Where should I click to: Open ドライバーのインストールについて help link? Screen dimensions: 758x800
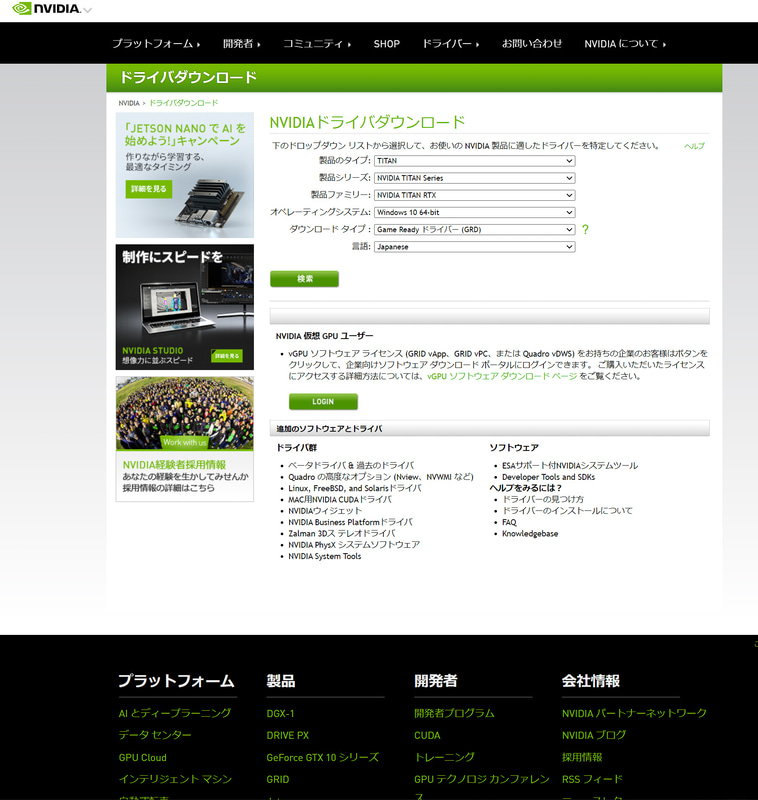click(x=568, y=511)
